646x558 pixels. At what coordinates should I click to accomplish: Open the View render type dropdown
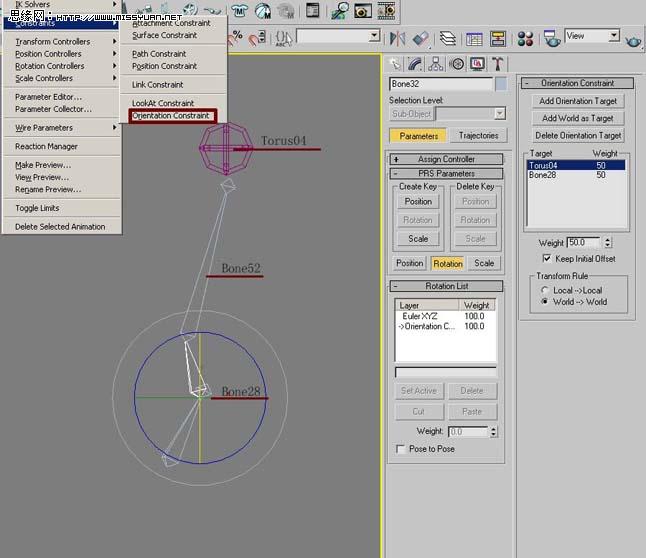pyautogui.click(x=613, y=35)
